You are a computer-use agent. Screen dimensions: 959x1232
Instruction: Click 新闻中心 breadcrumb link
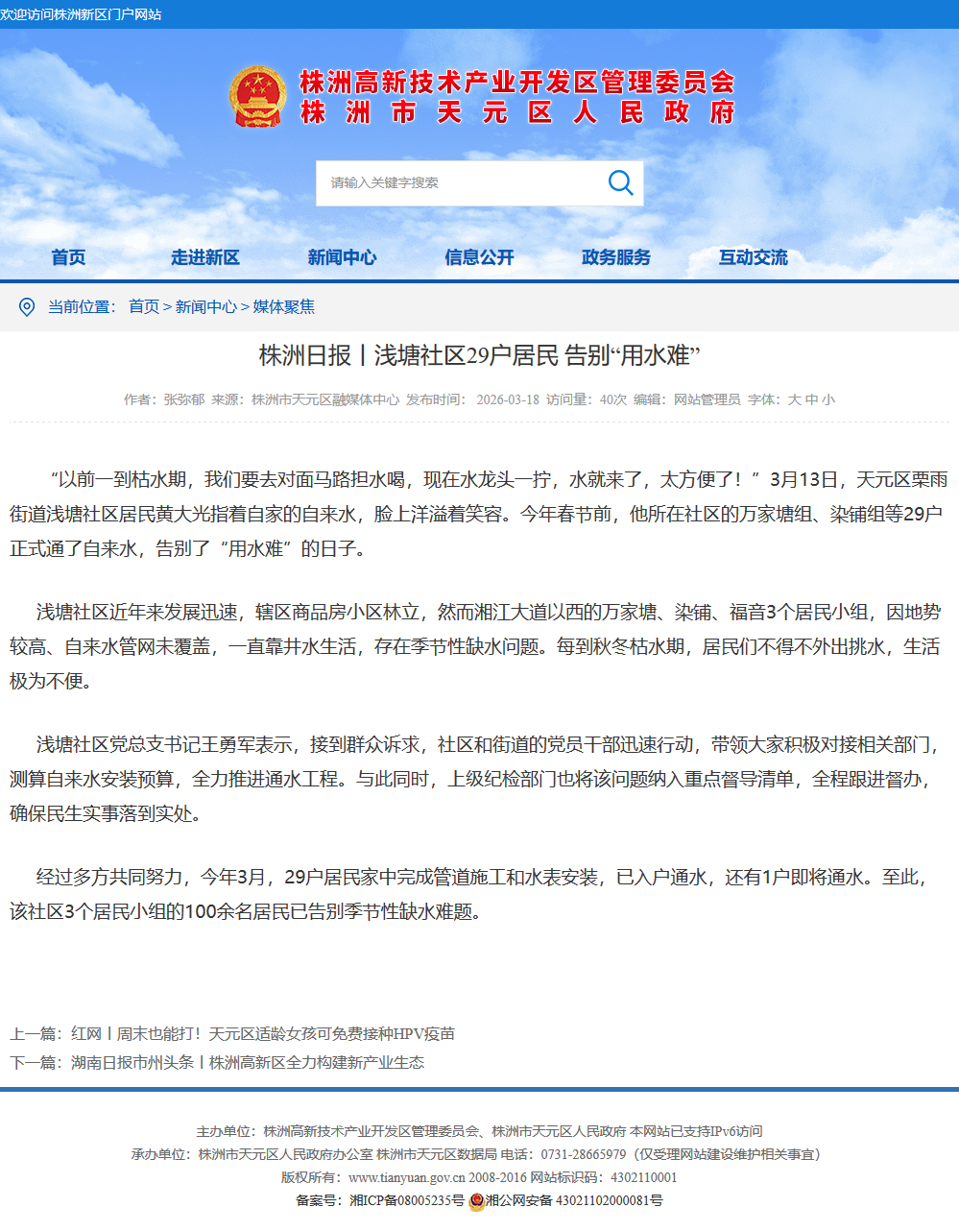click(x=205, y=307)
